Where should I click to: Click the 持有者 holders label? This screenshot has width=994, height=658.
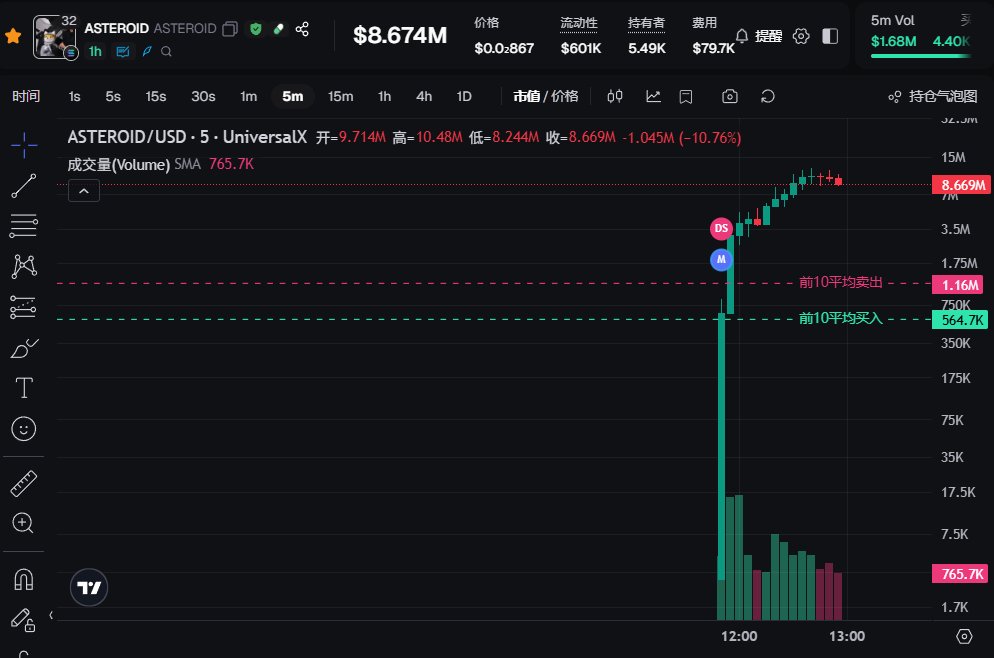click(646, 23)
